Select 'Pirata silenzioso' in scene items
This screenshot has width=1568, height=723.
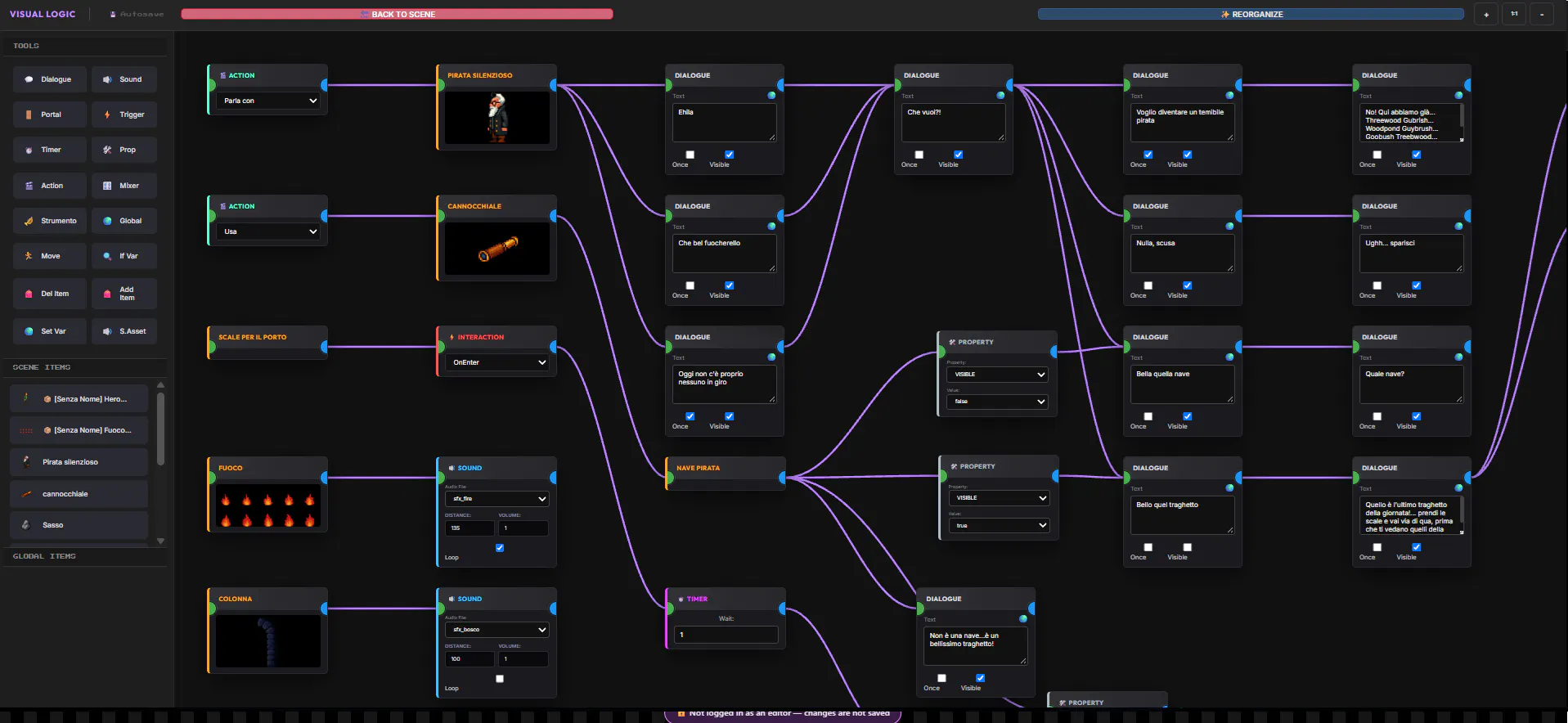click(79, 462)
